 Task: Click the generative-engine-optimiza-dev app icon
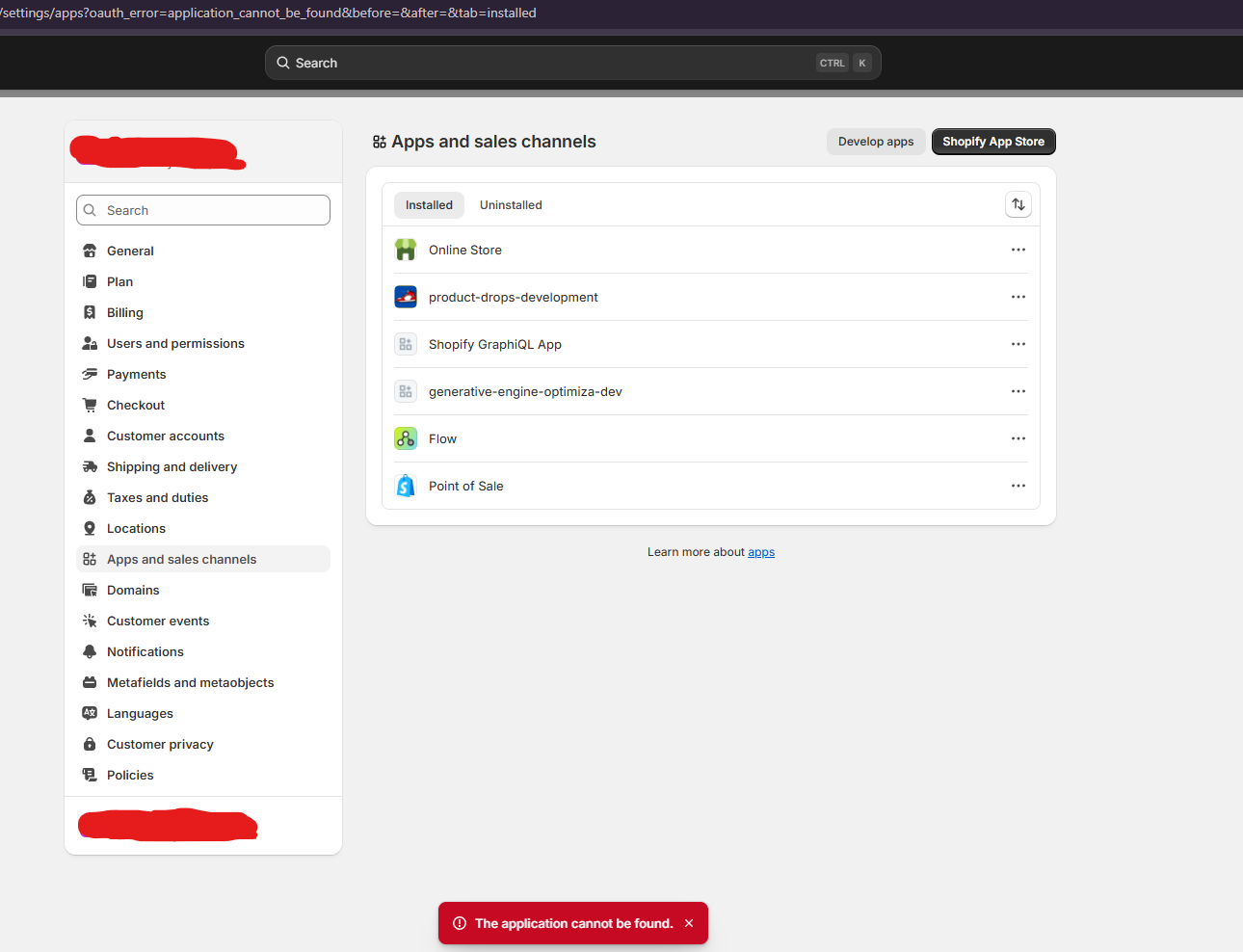pyautogui.click(x=406, y=391)
